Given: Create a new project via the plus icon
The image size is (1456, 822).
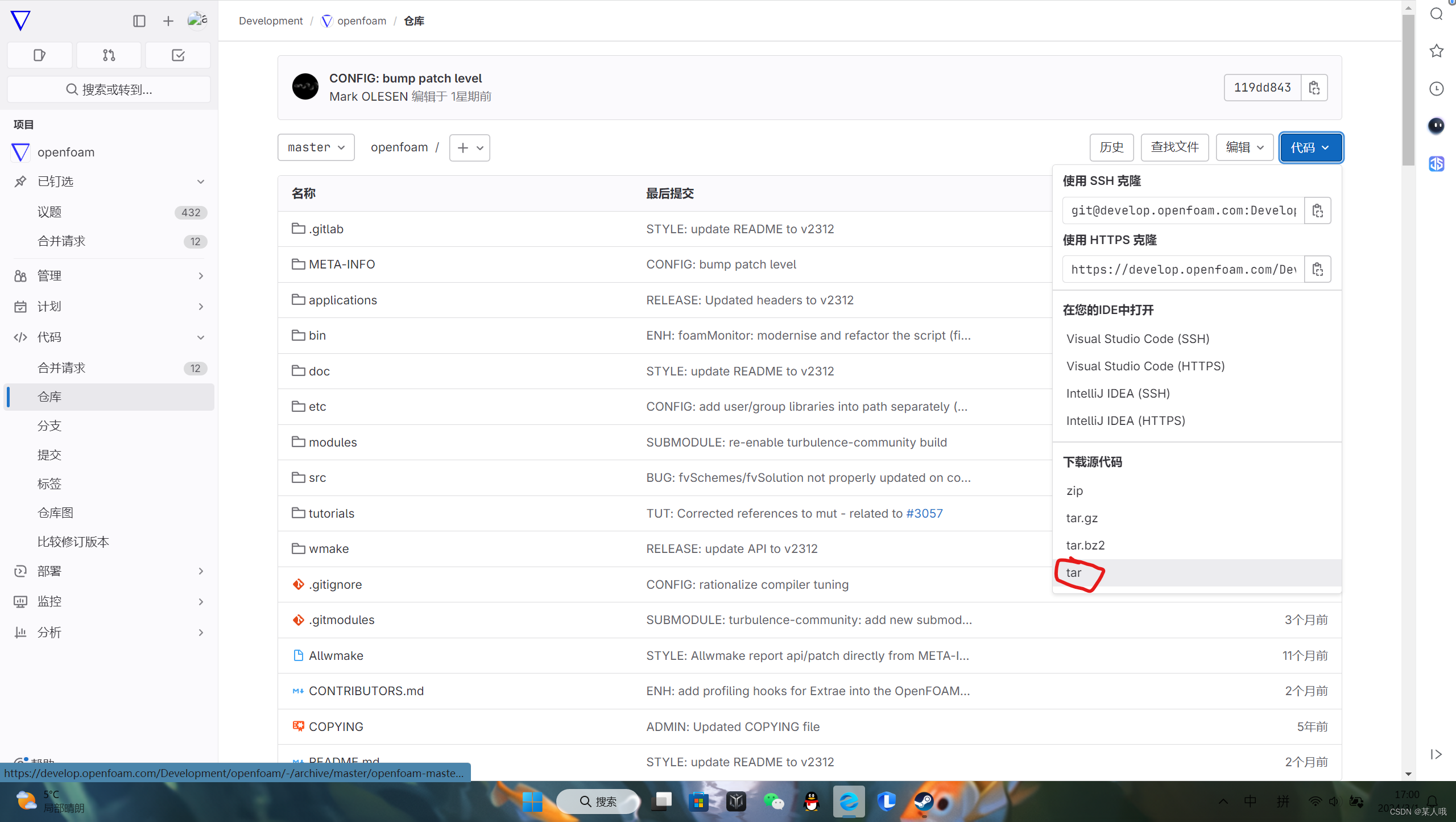Looking at the screenshot, I should [x=168, y=21].
